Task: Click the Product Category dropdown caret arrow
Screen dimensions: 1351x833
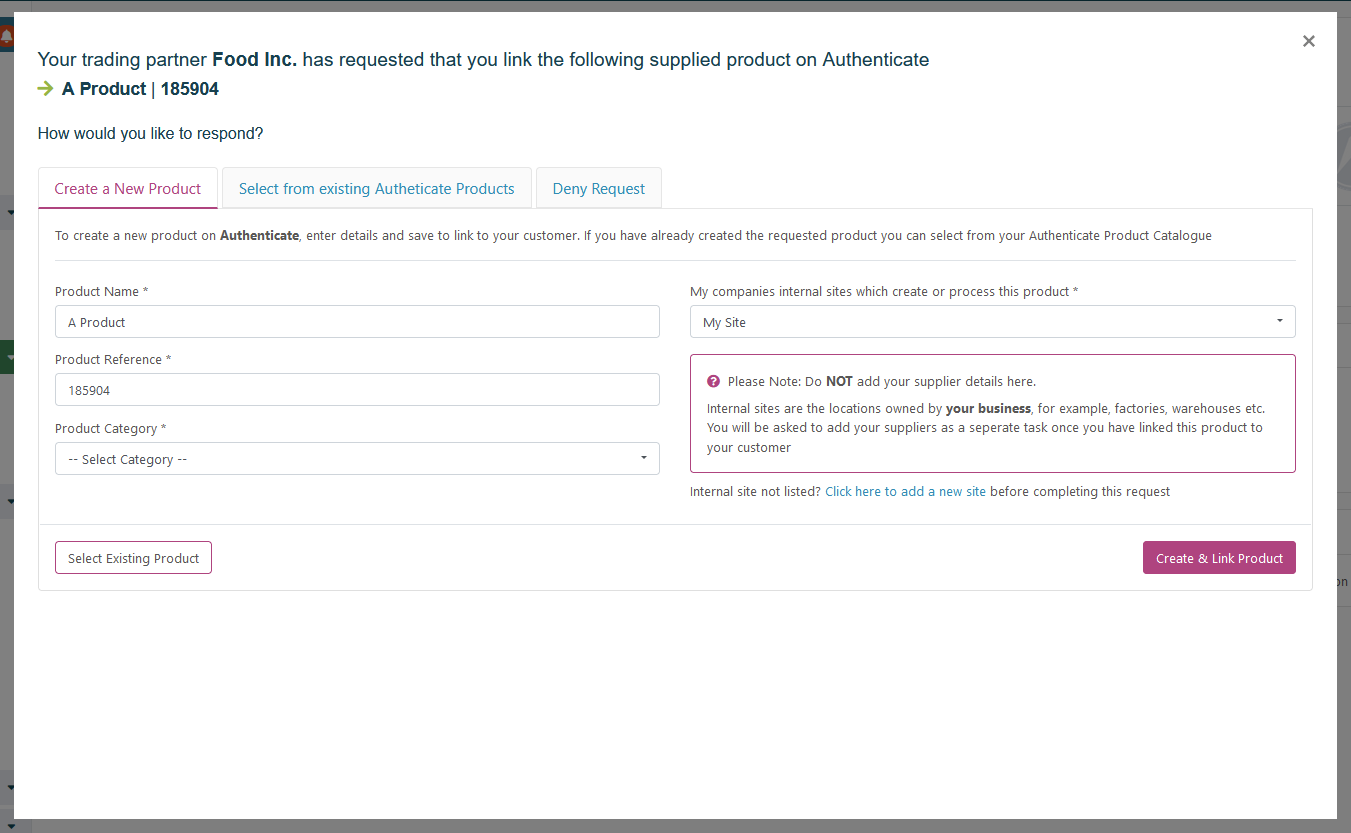Action: click(x=643, y=459)
